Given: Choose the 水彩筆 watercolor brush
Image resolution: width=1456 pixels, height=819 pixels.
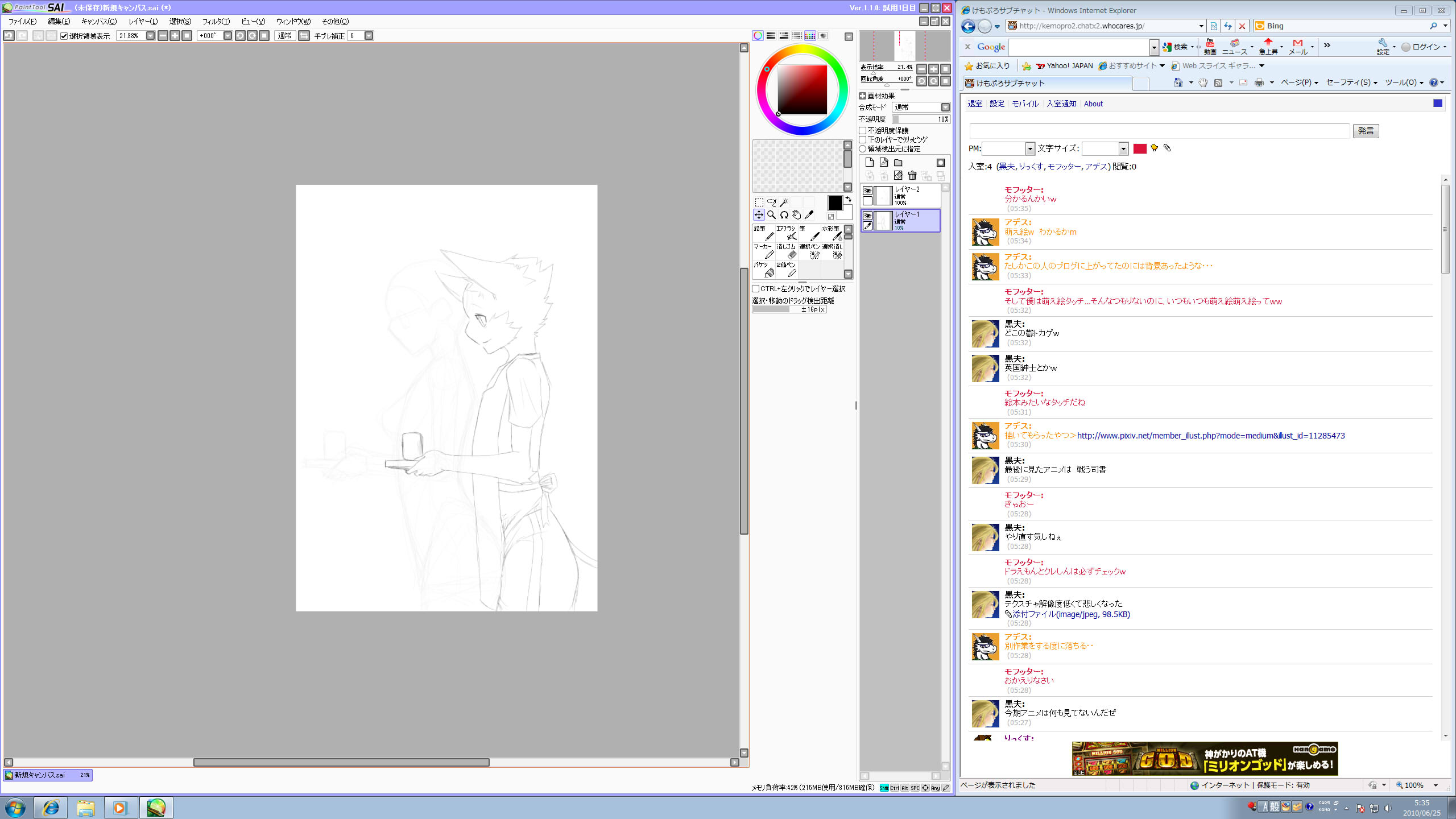Looking at the screenshot, I should pos(832,233).
